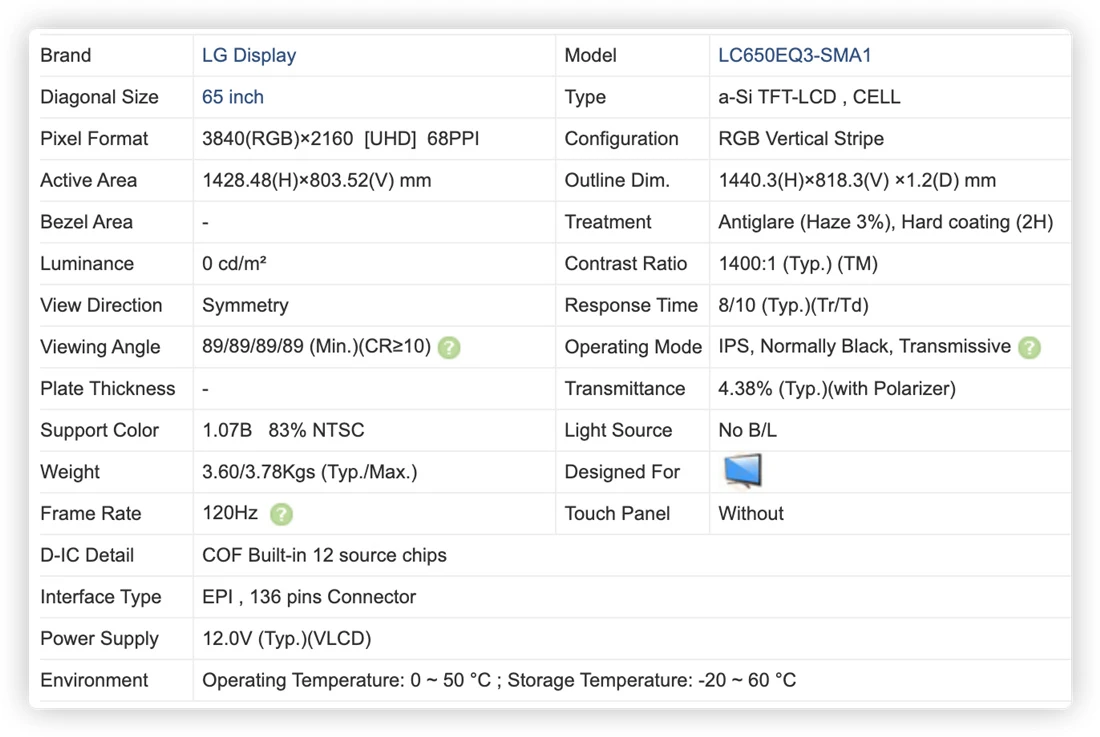Select the Operating Temperature environment text

coord(347,680)
